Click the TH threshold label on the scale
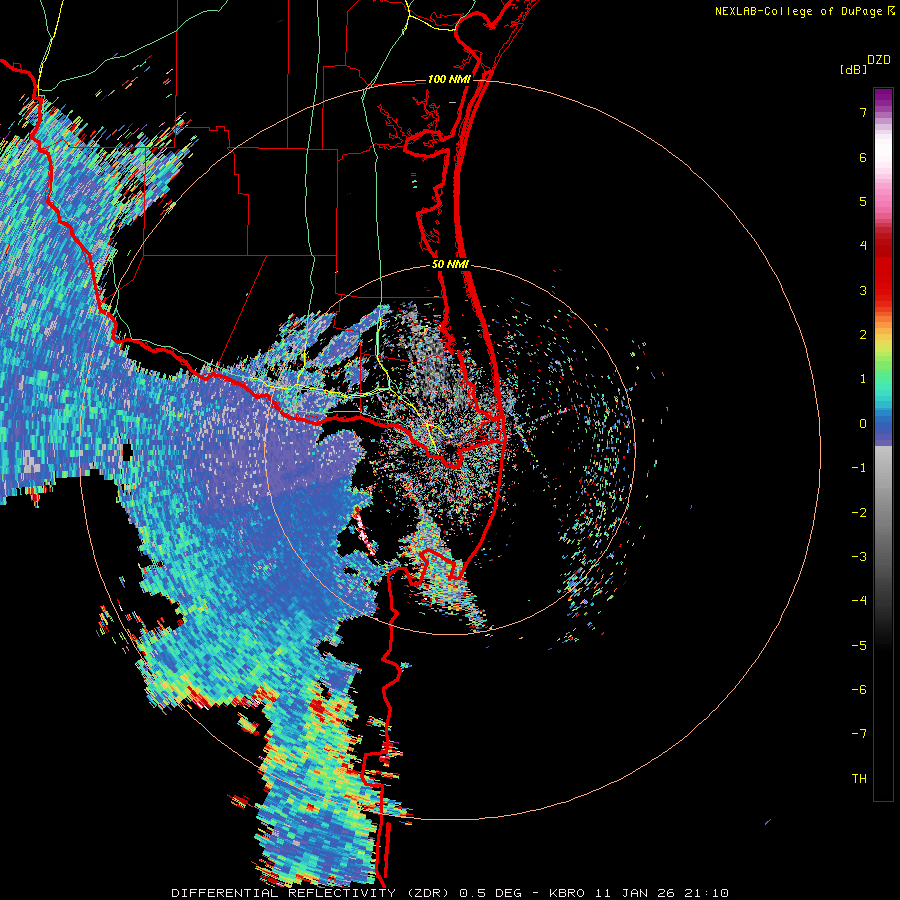This screenshot has height=900, width=900. tap(859, 779)
